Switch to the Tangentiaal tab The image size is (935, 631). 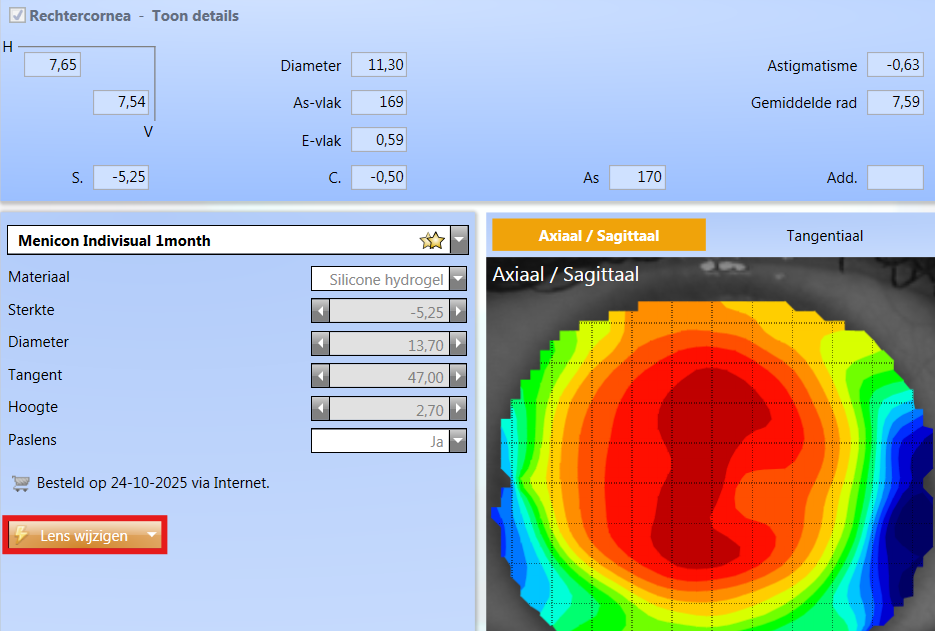click(x=824, y=236)
